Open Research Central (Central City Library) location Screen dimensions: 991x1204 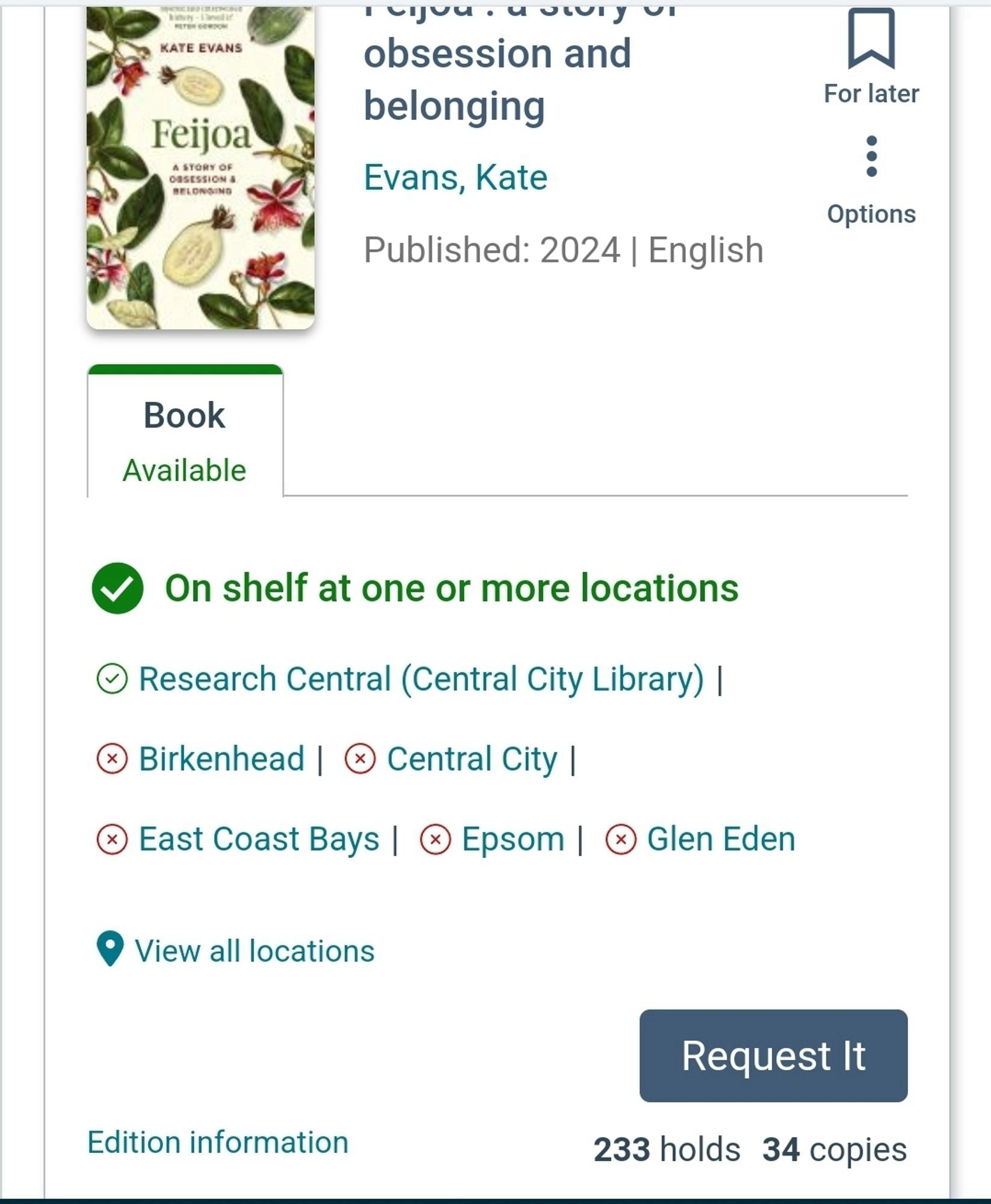pyautogui.click(x=421, y=679)
